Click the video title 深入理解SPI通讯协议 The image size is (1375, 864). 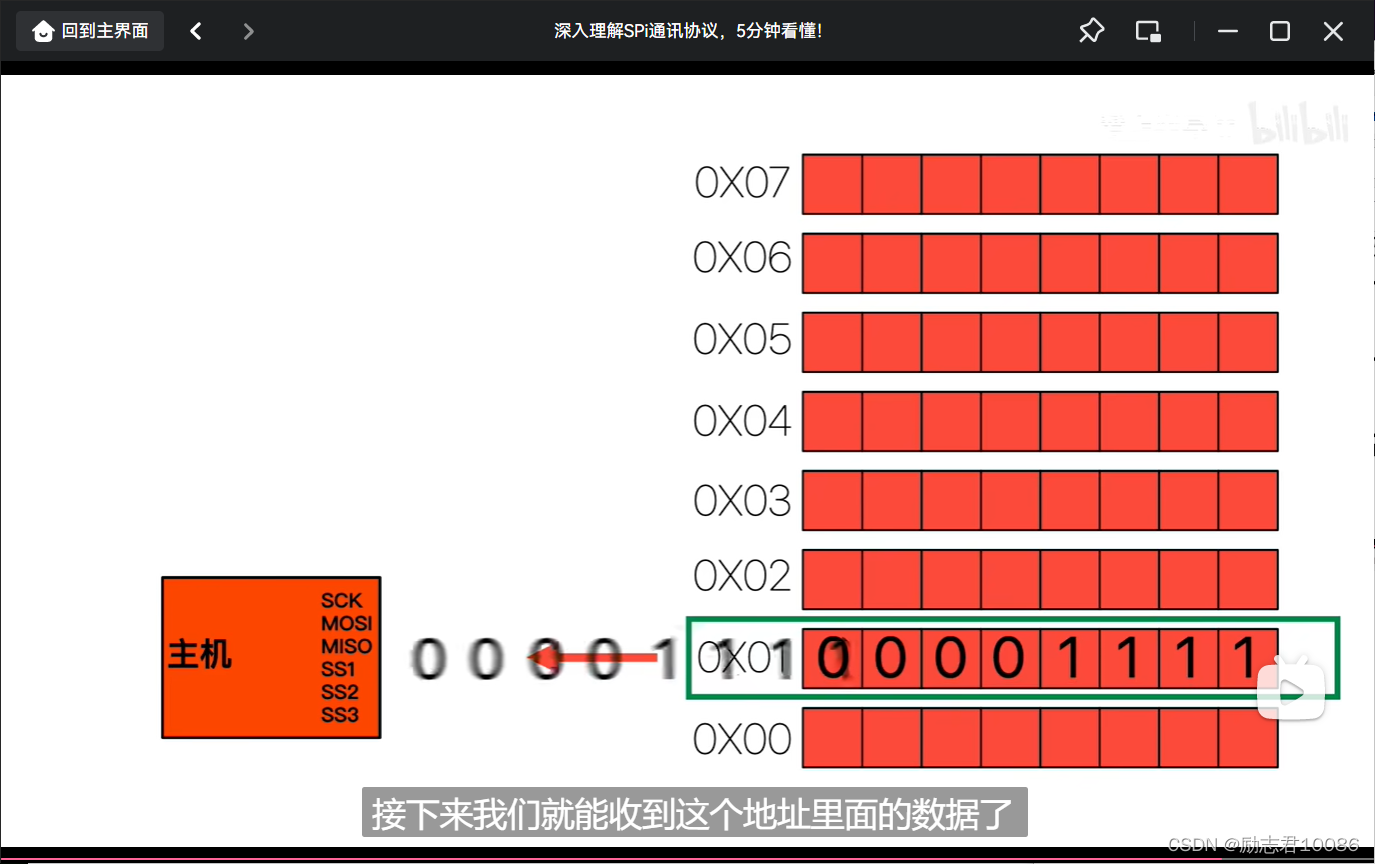point(688,31)
